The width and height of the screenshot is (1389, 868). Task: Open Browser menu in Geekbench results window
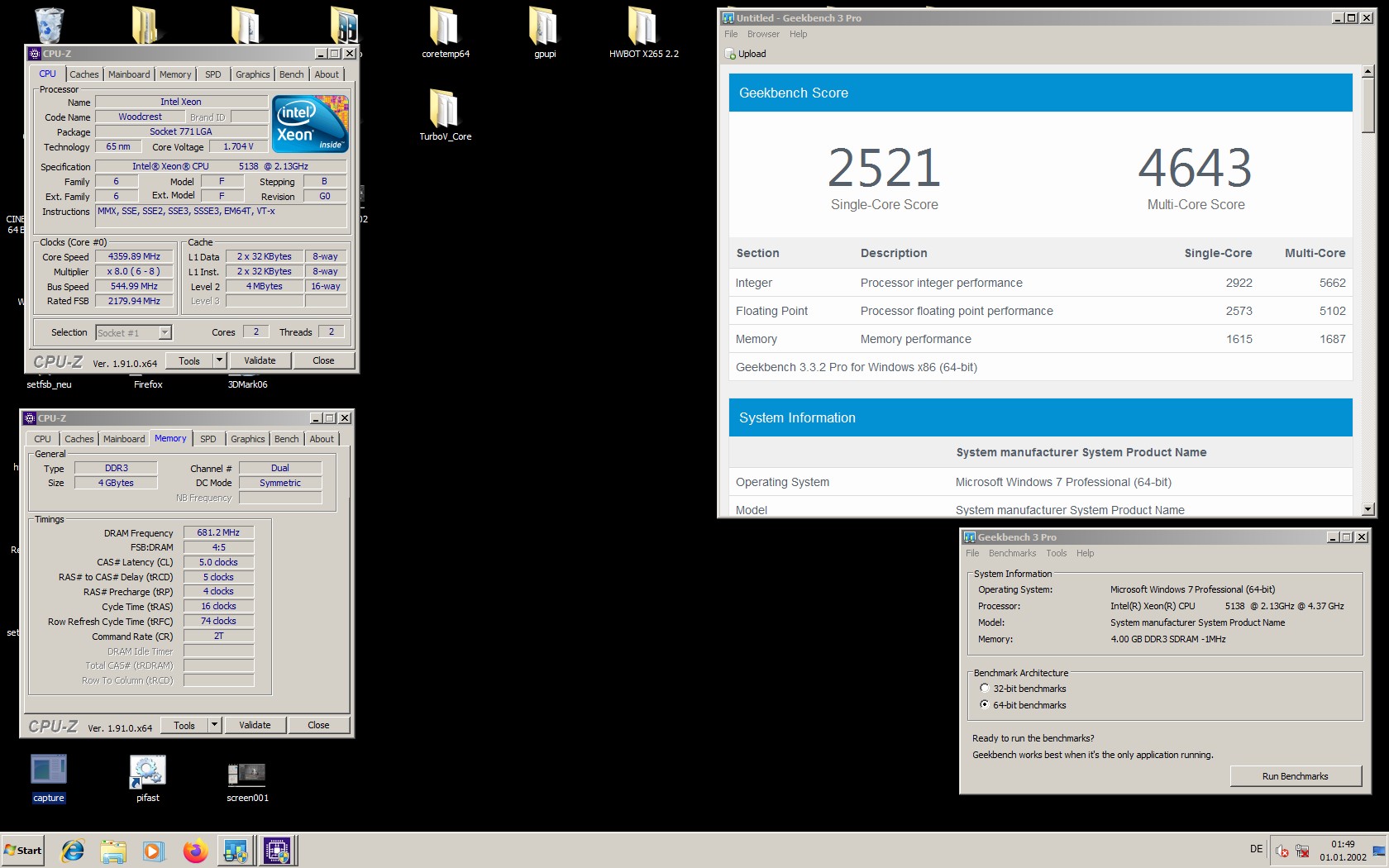pyautogui.click(x=763, y=34)
